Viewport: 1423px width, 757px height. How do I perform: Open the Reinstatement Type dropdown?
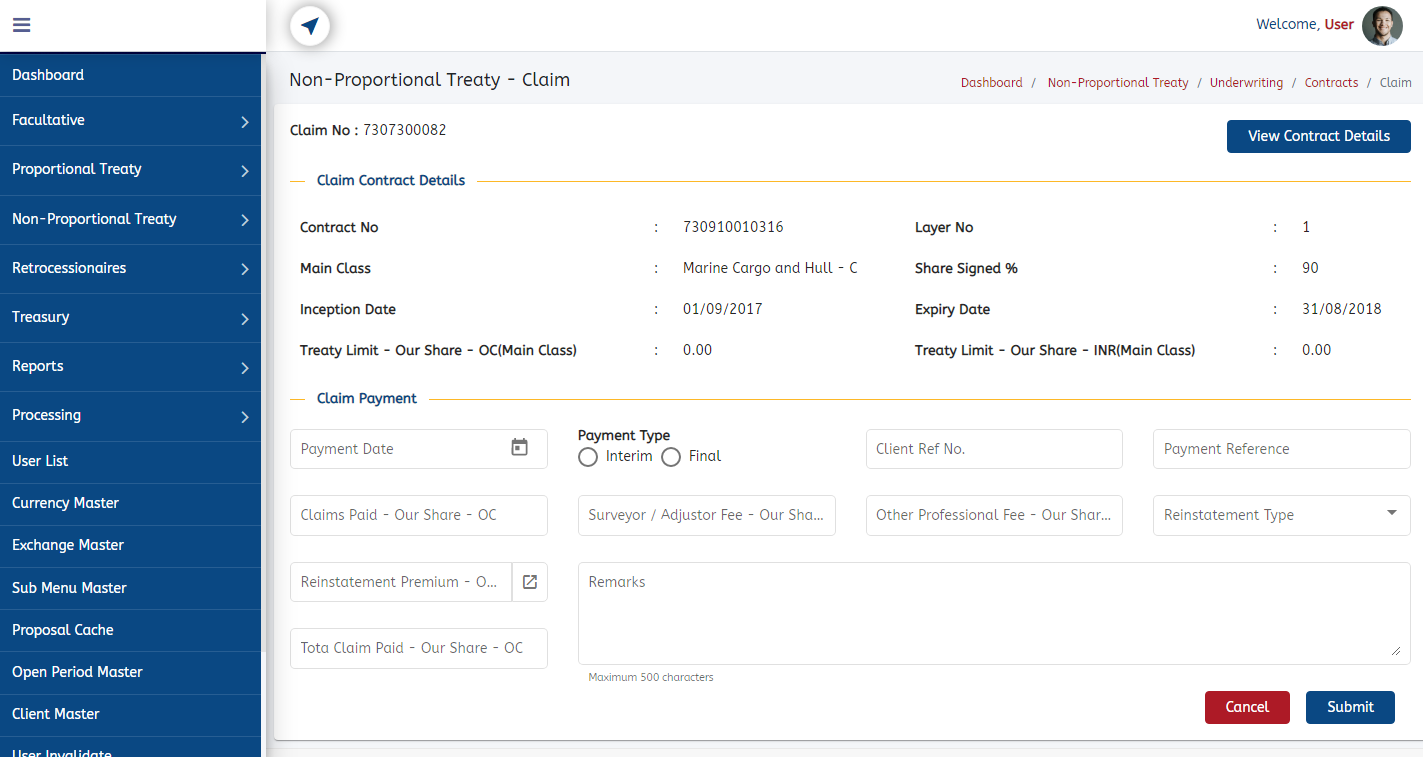tap(1281, 515)
